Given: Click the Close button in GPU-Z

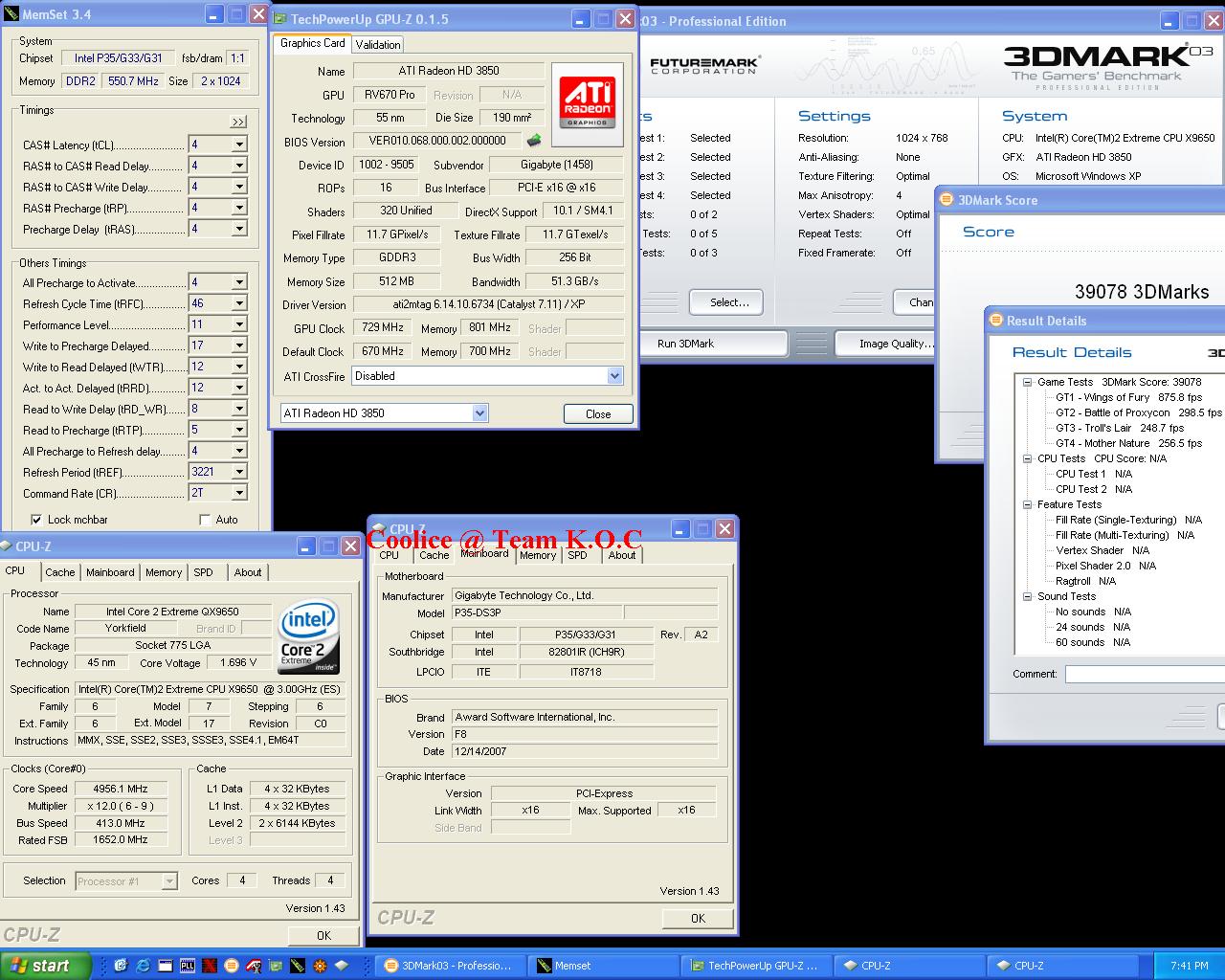Looking at the screenshot, I should click(598, 413).
